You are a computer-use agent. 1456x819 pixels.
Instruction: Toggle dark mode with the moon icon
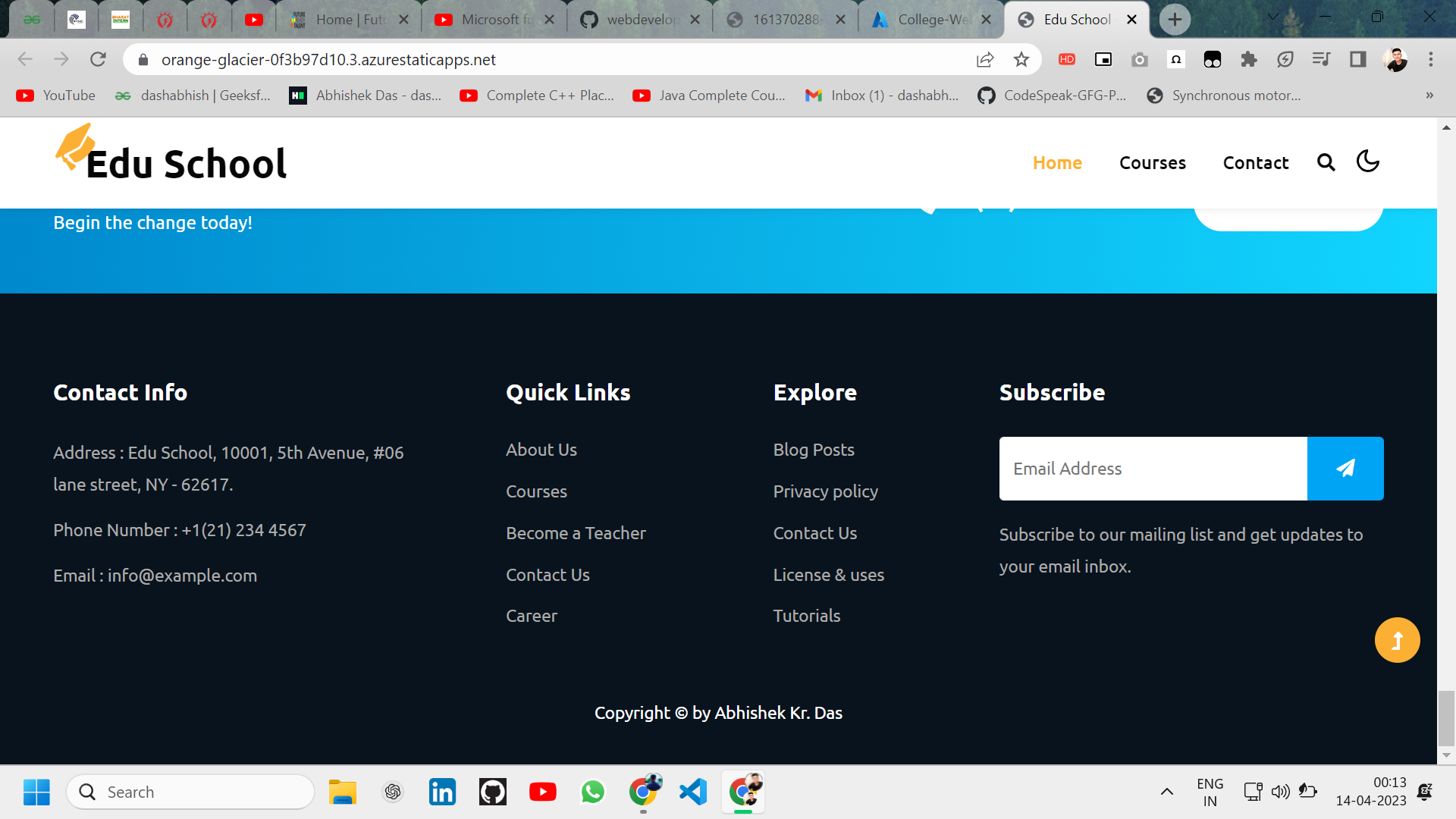[x=1367, y=162]
